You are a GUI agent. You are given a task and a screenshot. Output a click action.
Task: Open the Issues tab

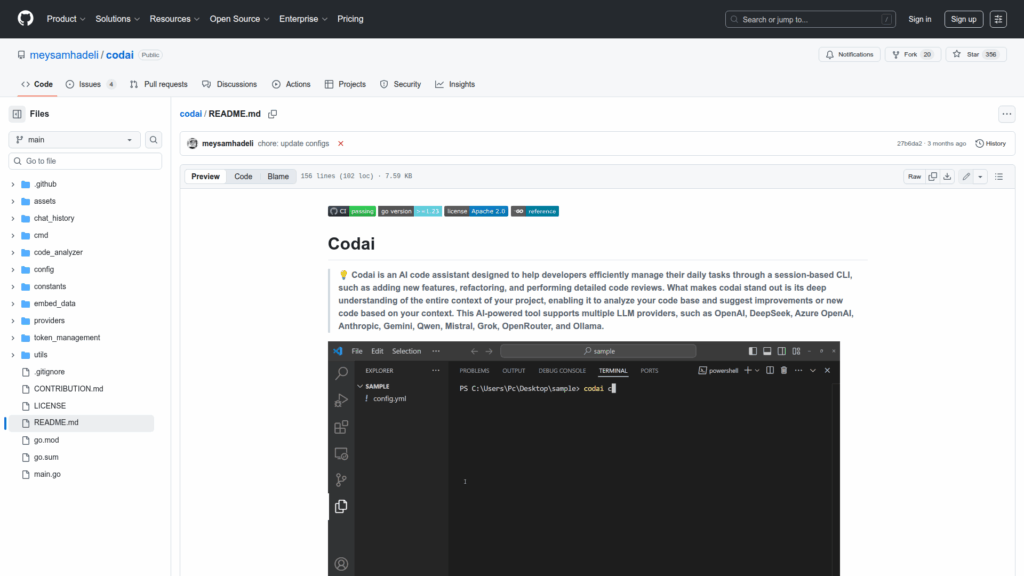click(x=90, y=84)
